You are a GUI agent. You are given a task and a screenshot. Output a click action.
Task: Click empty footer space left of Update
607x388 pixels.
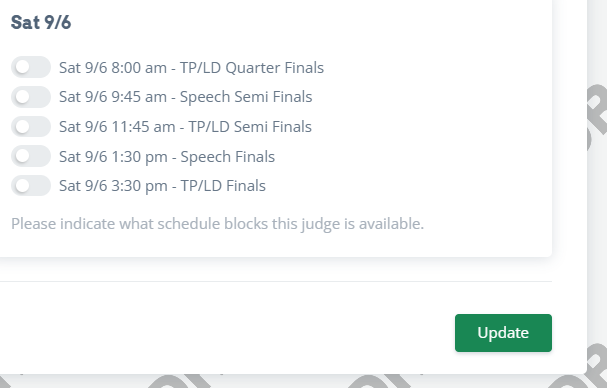pyautogui.click(x=227, y=333)
